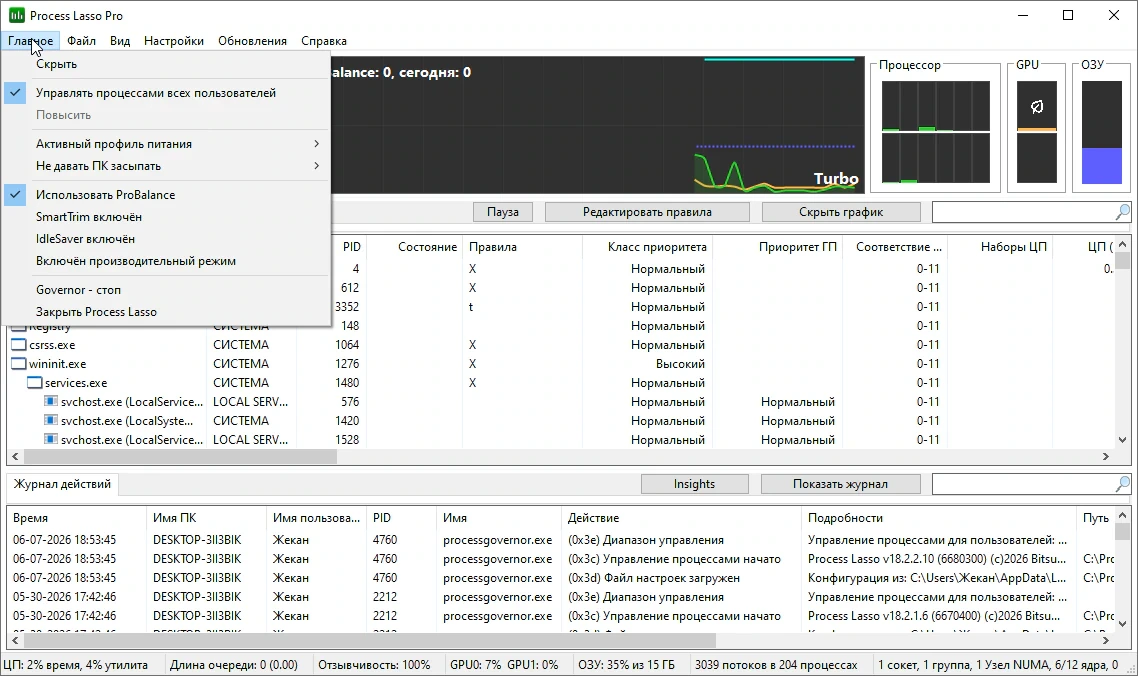Choose Скрыть in the Главное menu

point(166,64)
